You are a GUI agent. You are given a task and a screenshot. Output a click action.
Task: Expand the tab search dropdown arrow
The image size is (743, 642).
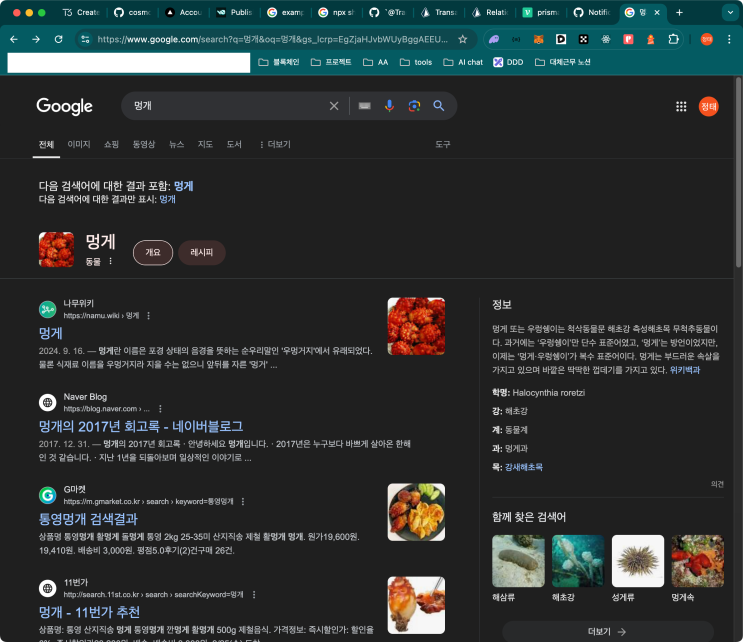[730, 12]
